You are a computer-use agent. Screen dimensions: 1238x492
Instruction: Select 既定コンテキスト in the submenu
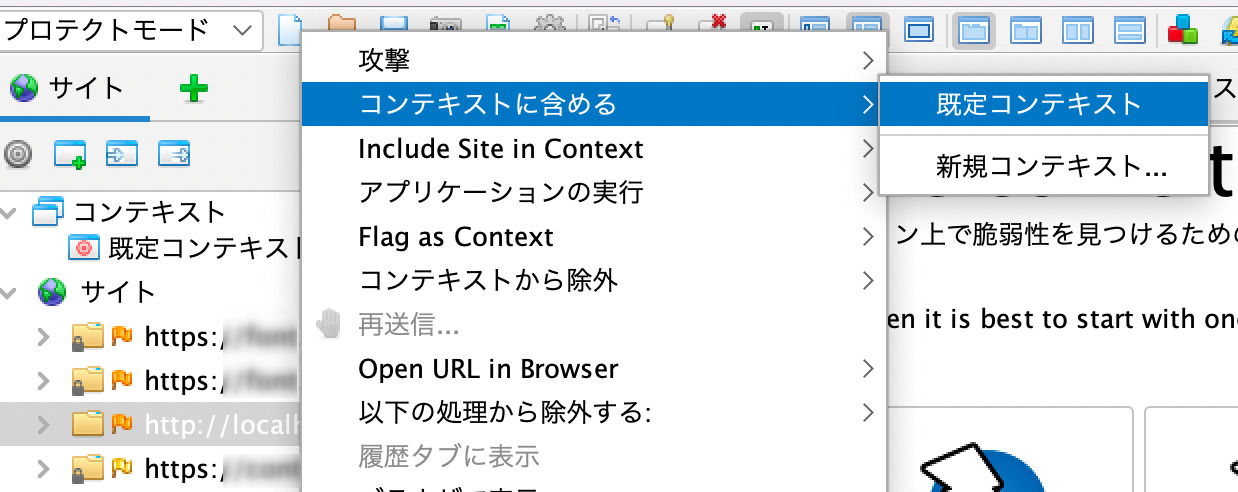tap(1043, 104)
